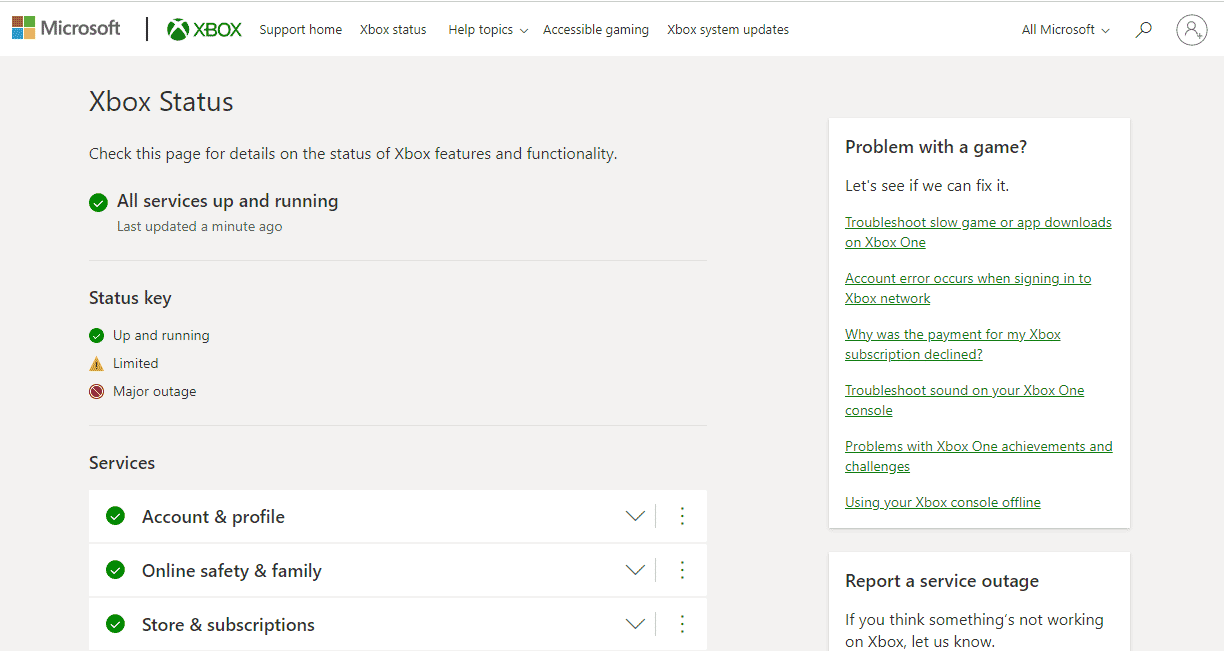The height and width of the screenshot is (651, 1224).
Task: Open Accessible gaming in the nav bar
Action: [596, 30]
